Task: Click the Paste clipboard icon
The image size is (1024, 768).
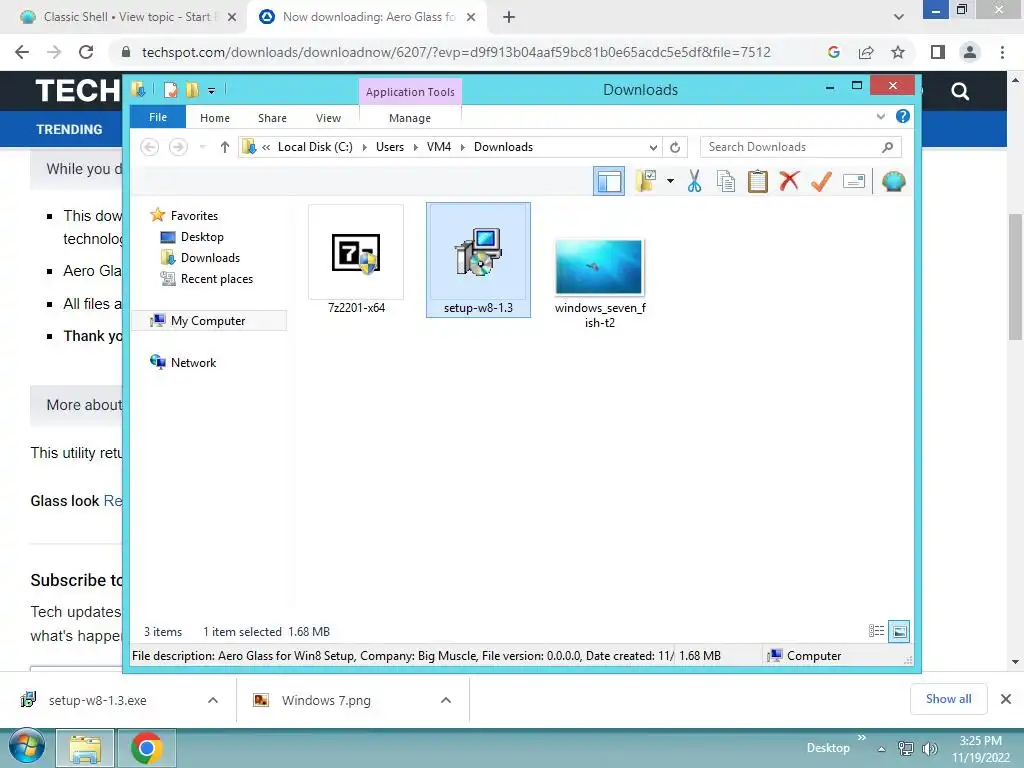Action: (x=758, y=181)
